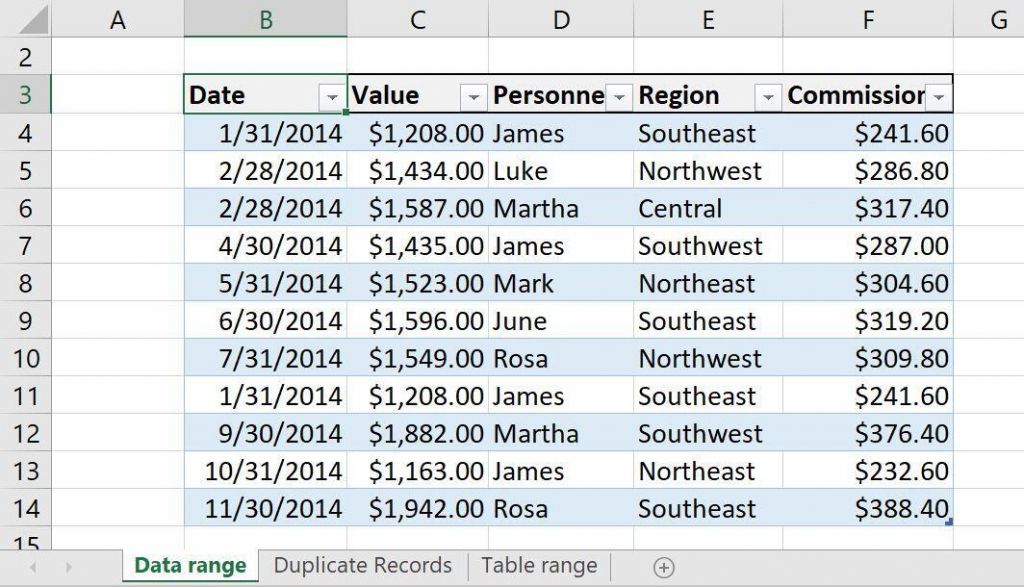1024x587 pixels.
Task: Select the Data range sheet tab
Action: click(x=189, y=566)
